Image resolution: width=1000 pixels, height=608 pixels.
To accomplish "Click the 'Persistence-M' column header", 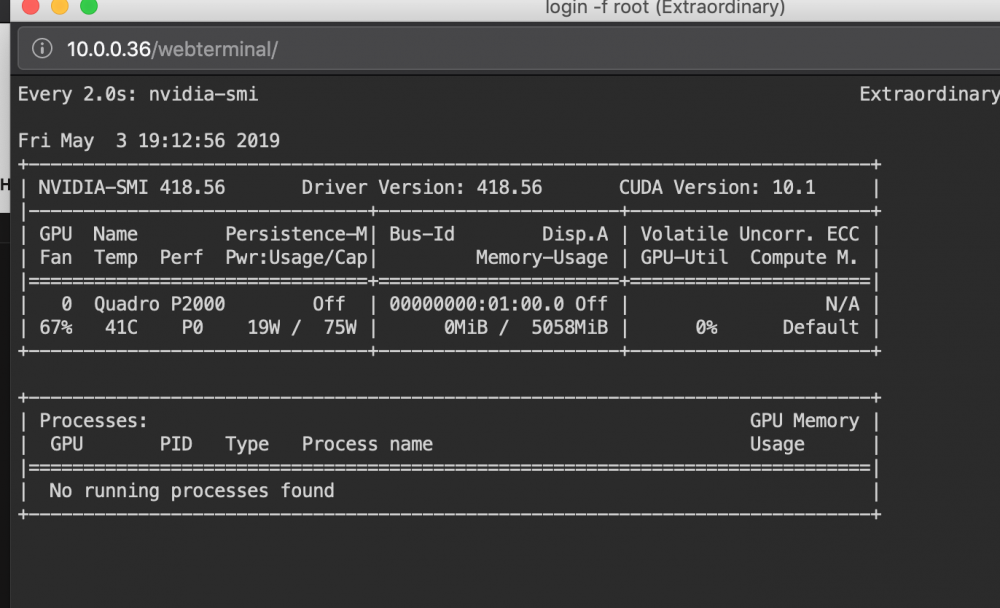I will (297, 234).
